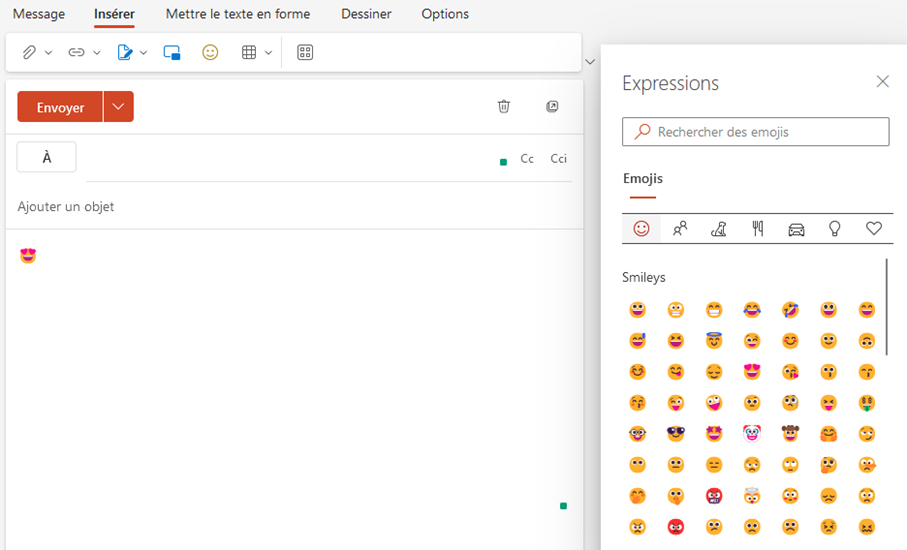Insert the expressionless face emoji

(x=714, y=465)
